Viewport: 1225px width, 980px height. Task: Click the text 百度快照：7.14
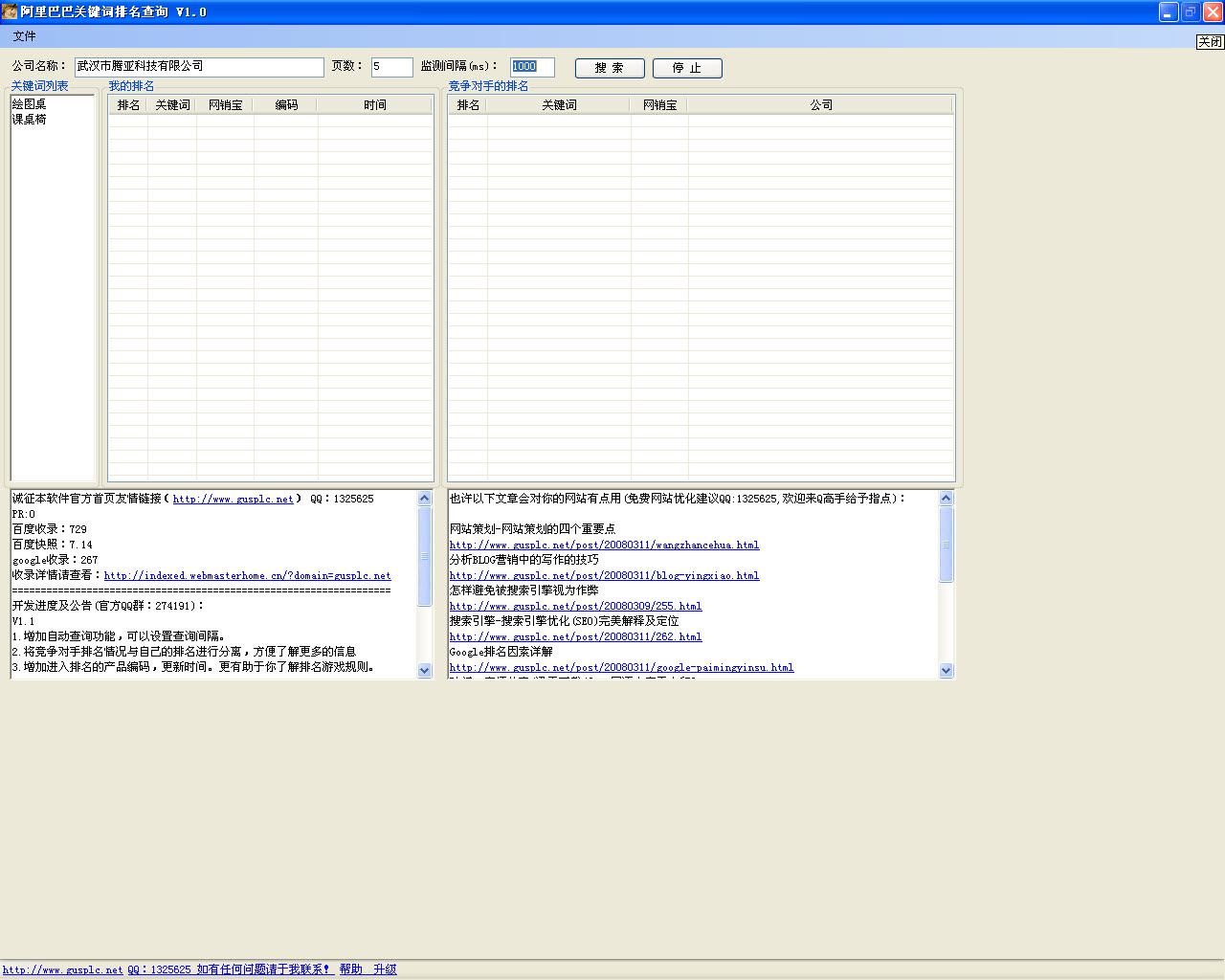tap(53, 545)
